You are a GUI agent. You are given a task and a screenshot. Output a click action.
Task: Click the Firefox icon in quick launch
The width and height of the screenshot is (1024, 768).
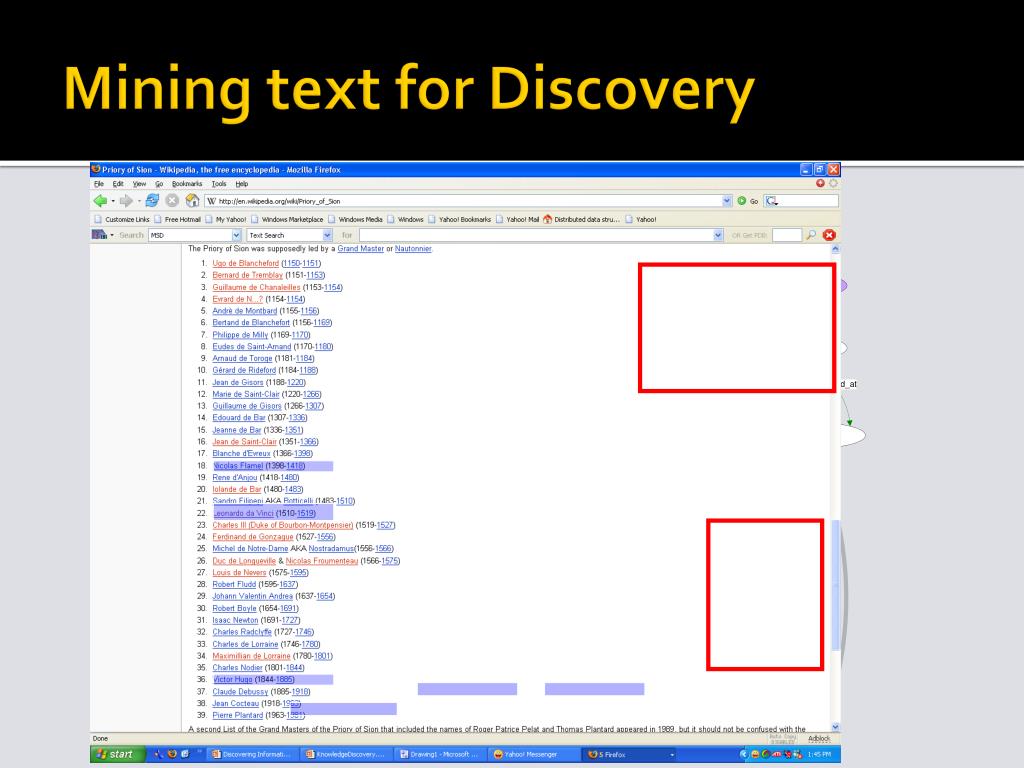[172, 754]
